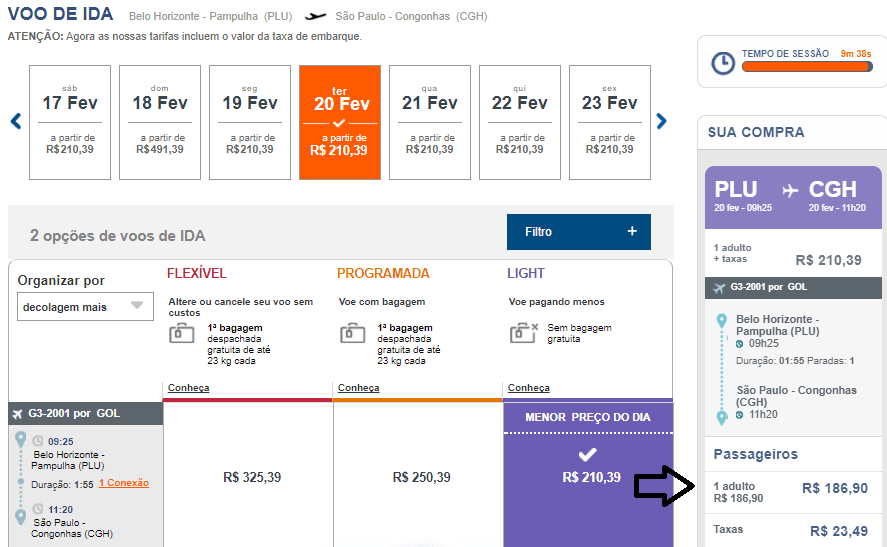This screenshot has width=887, height=547.
Task: Click the Light no-baggage icon
Action: (x=523, y=333)
